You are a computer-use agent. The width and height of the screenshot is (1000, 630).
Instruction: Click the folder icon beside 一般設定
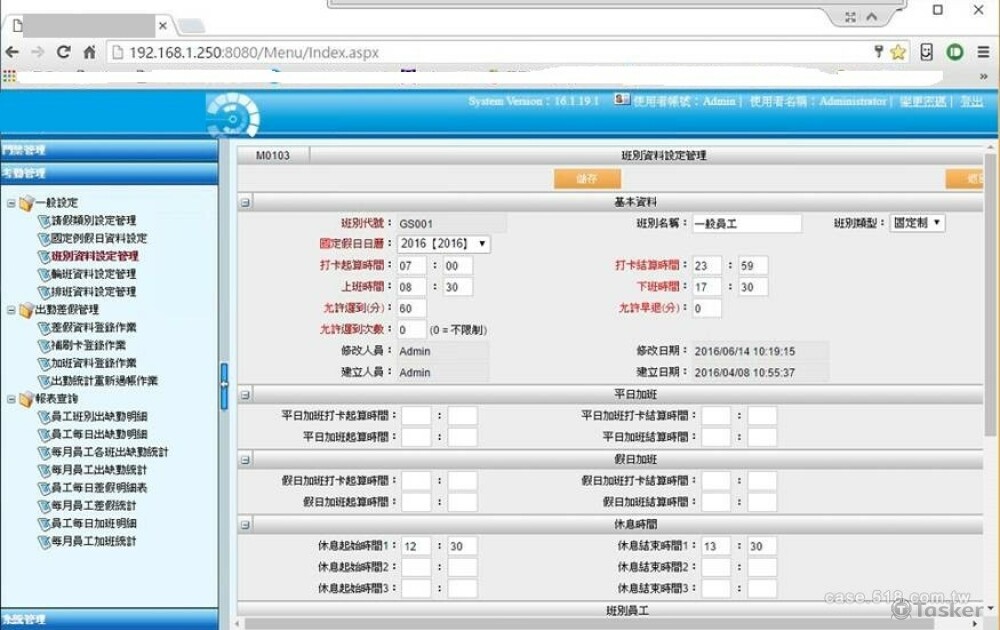point(28,202)
